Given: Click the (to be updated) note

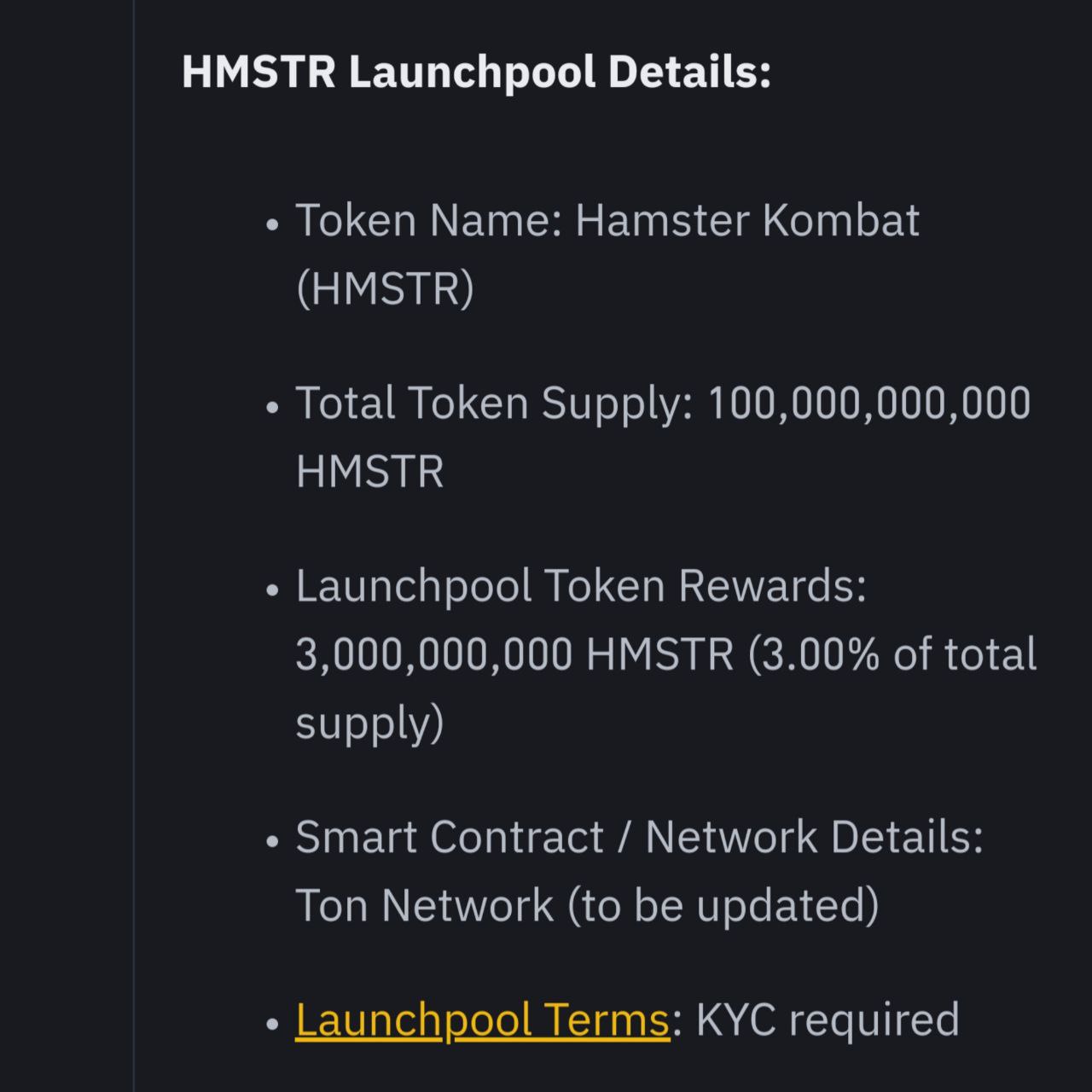Looking at the screenshot, I should tap(723, 905).
